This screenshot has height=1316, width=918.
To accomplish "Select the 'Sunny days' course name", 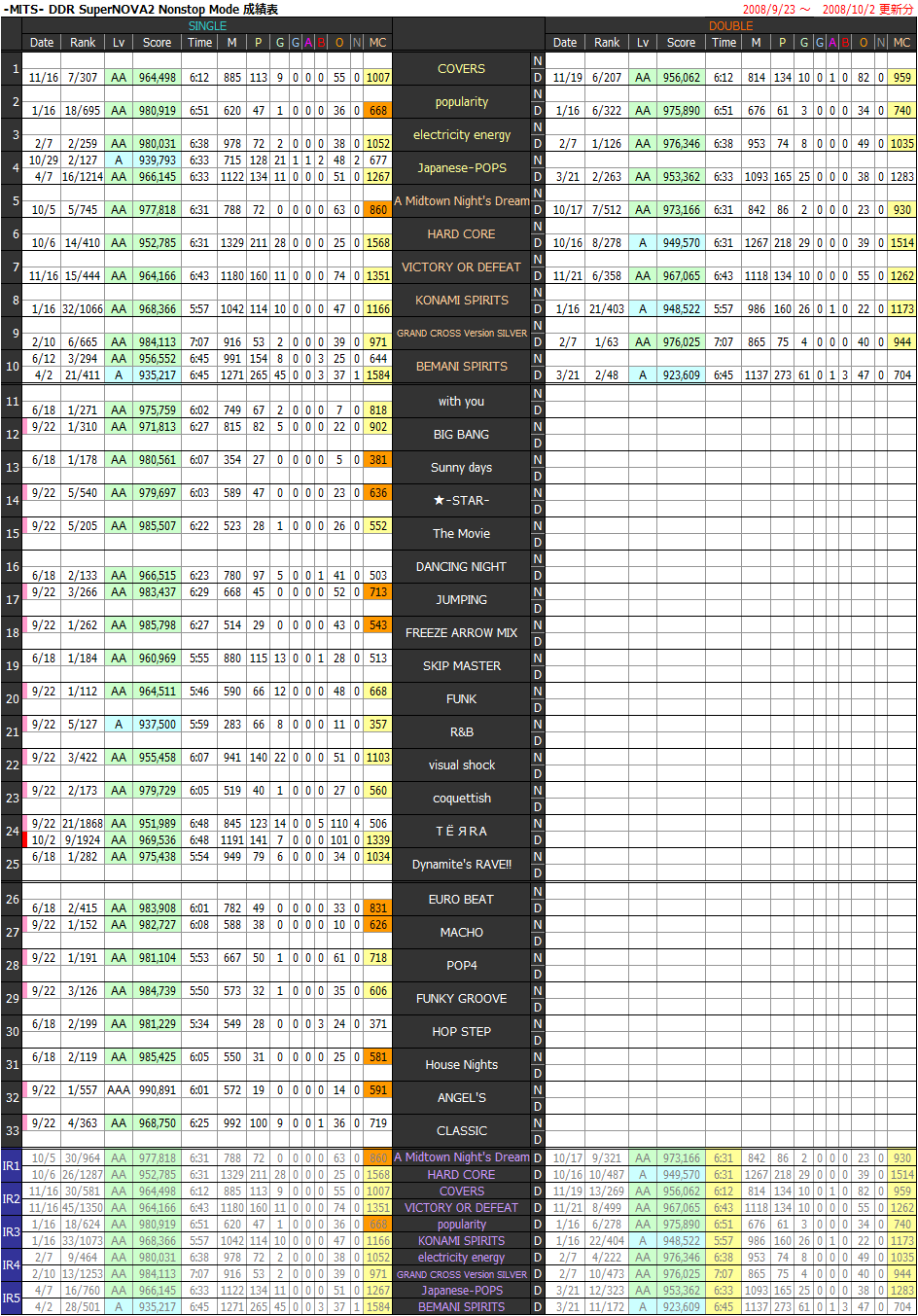I will 461,468.
